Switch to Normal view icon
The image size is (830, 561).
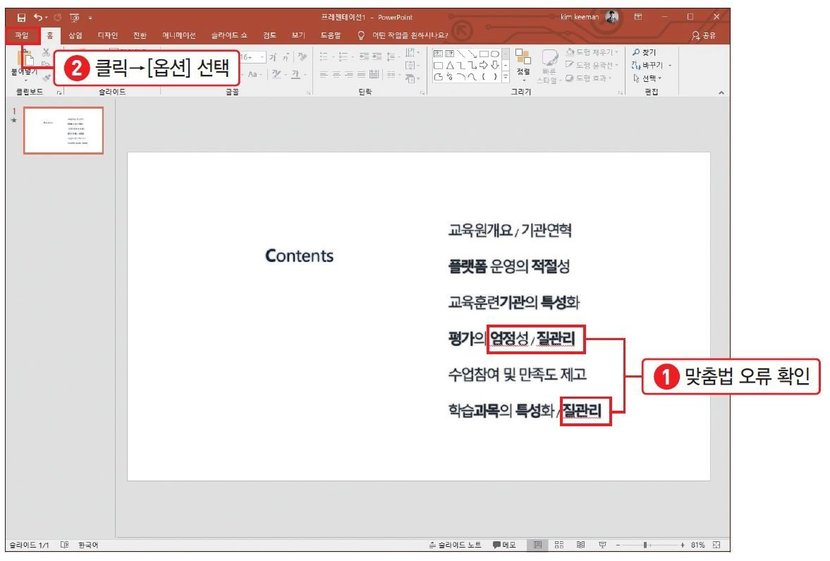(537, 545)
